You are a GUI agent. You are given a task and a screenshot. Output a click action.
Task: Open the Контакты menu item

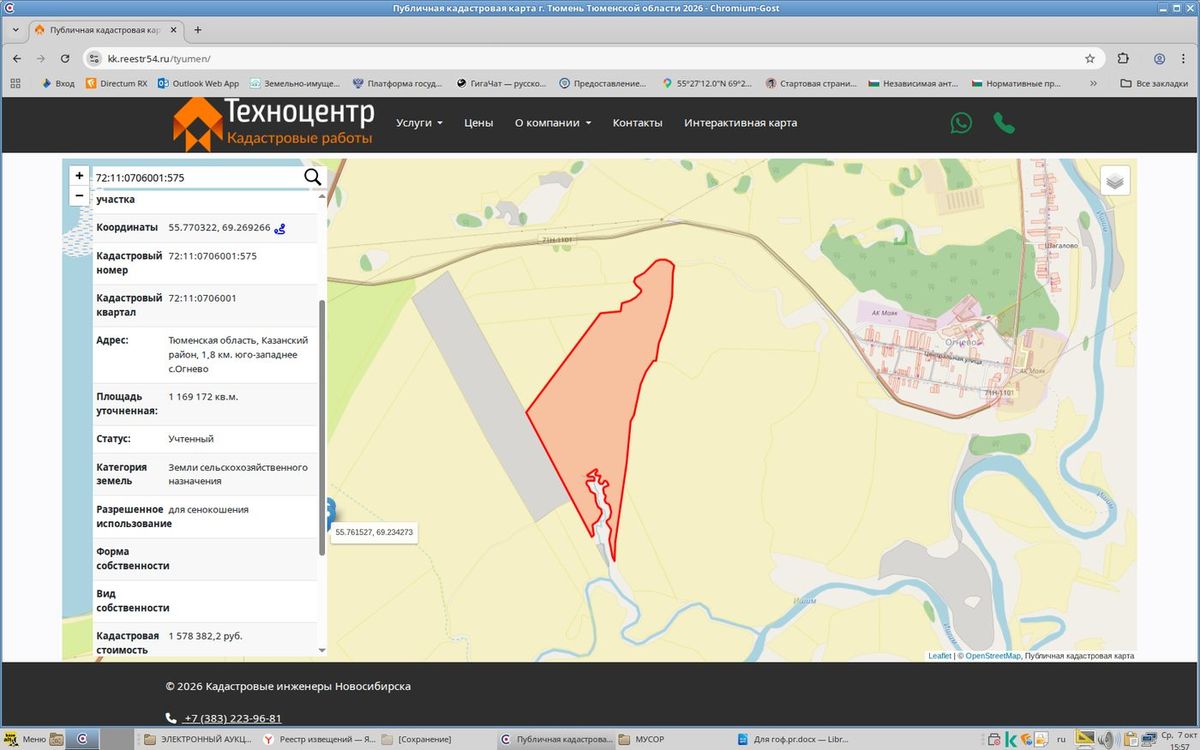pyautogui.click(x=638, y=123)
